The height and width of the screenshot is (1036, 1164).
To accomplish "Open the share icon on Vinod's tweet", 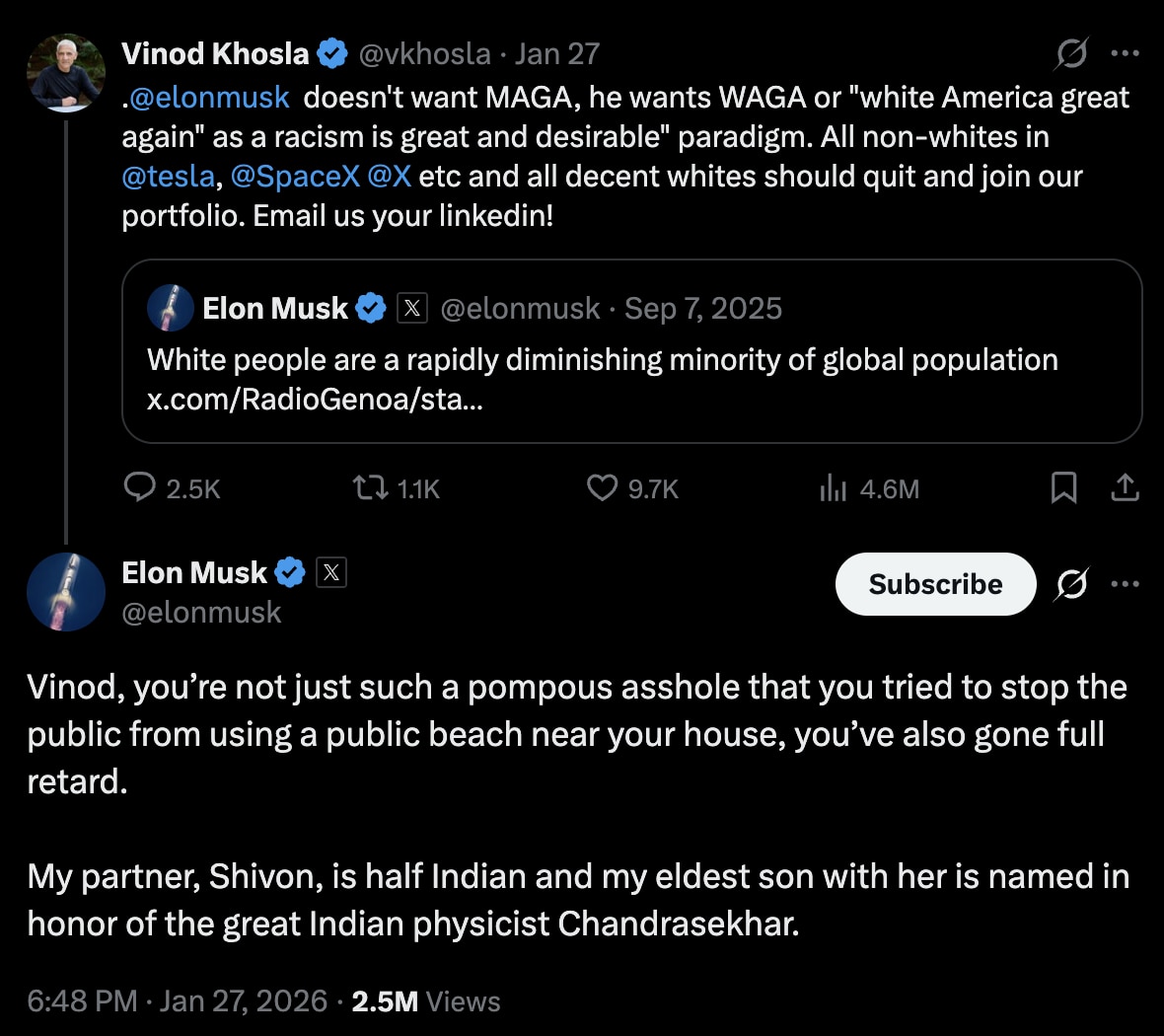I will click(x=1126, y=487).
